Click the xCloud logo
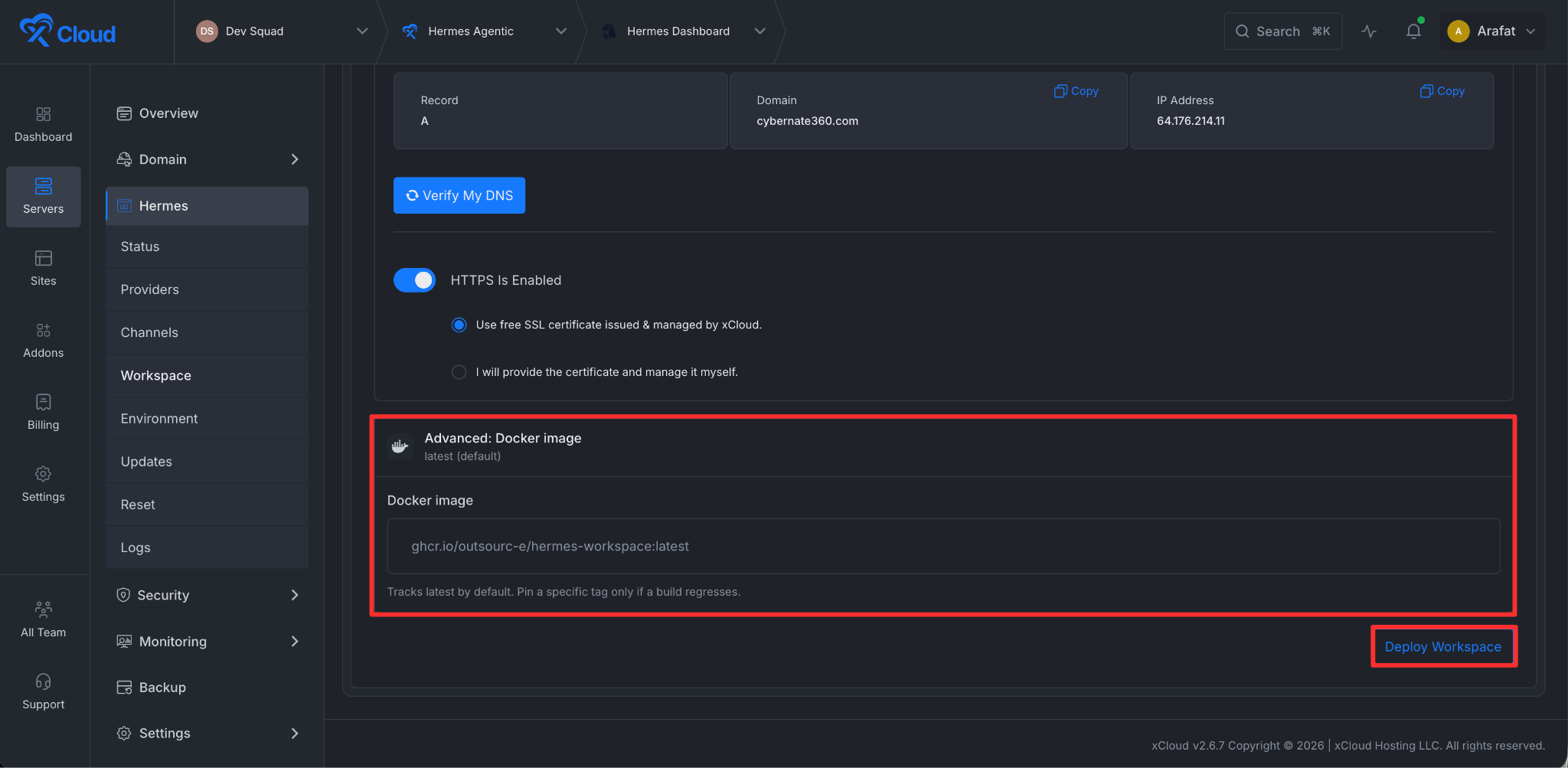Screen dimensions: 1568x768 pos(67,31)
